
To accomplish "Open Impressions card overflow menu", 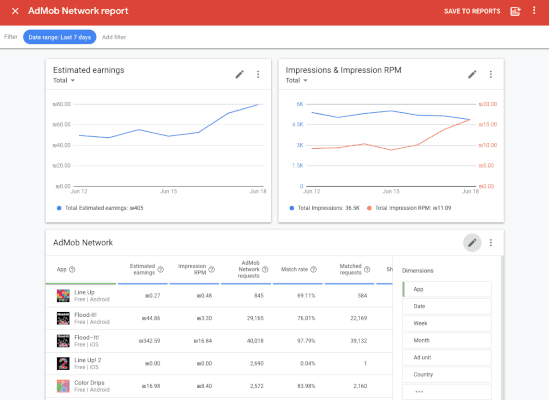I will tap(491, 74).
